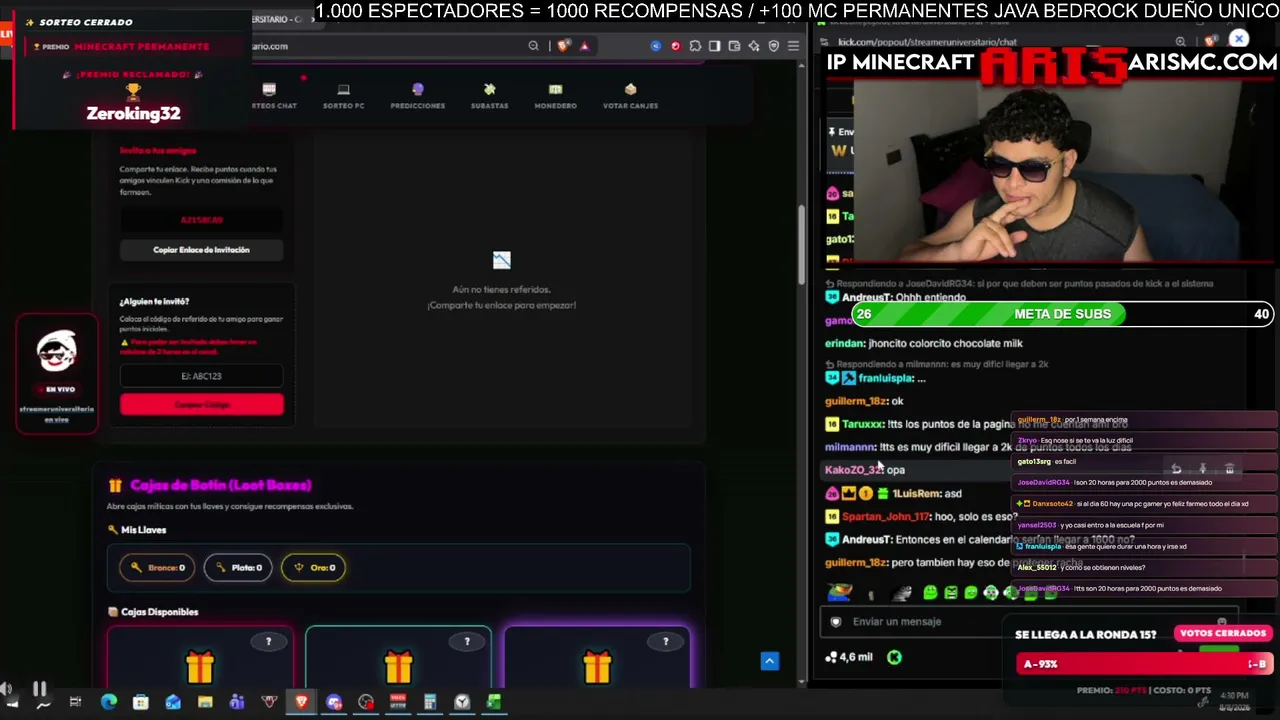Go to the Sorteo PC tab

(x=343, y=96)
